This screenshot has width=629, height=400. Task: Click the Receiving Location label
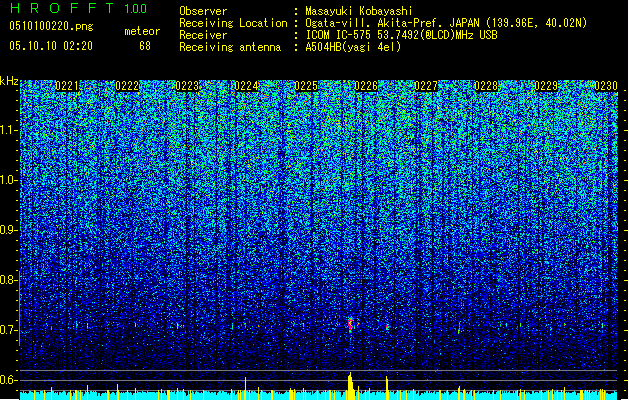[233, 23]
